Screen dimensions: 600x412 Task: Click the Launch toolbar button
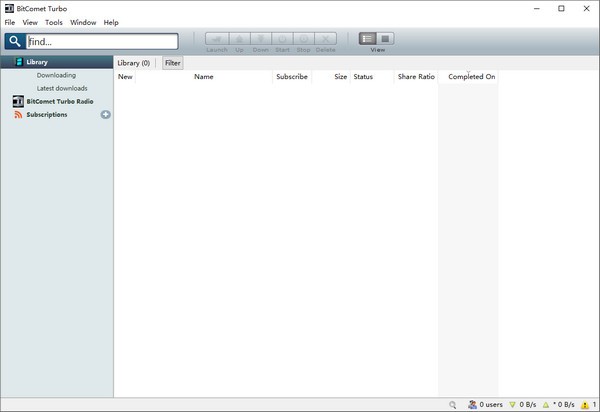coord(217,40)
